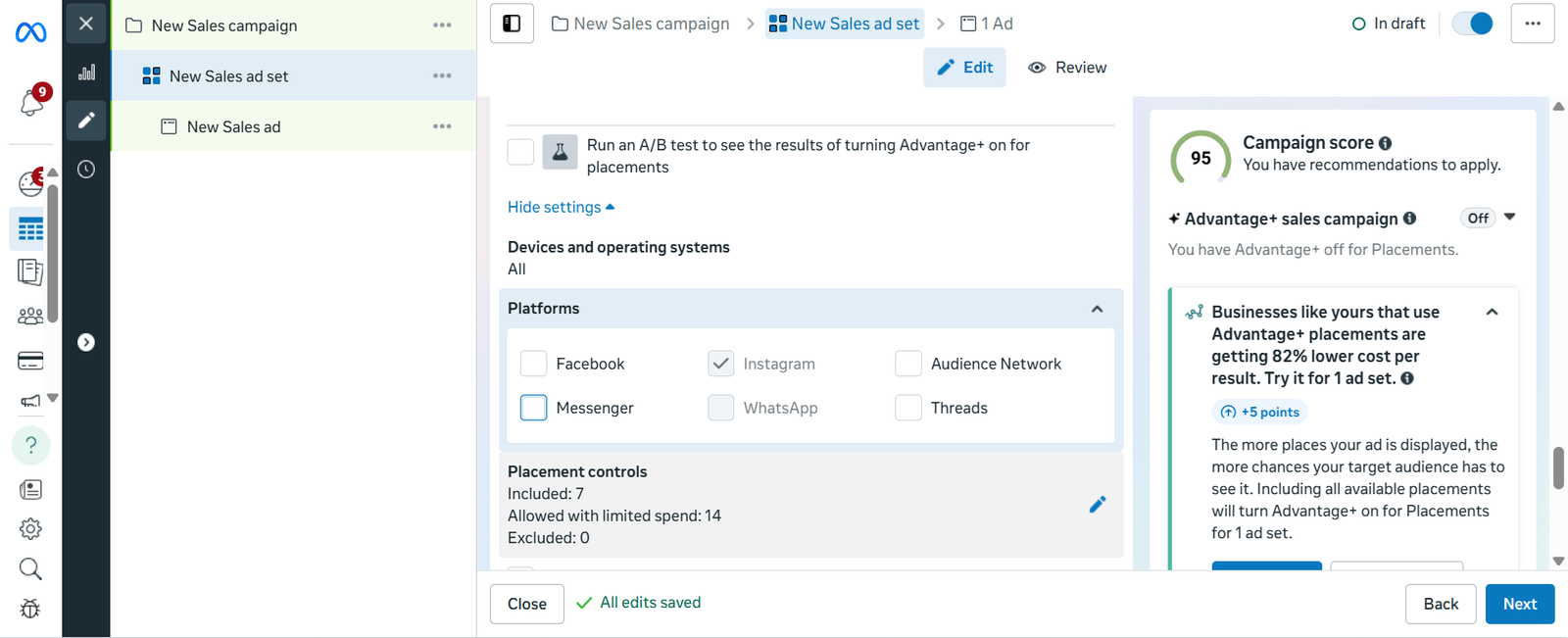
Task: Collapse the Platforms section
Action: 1097,309
